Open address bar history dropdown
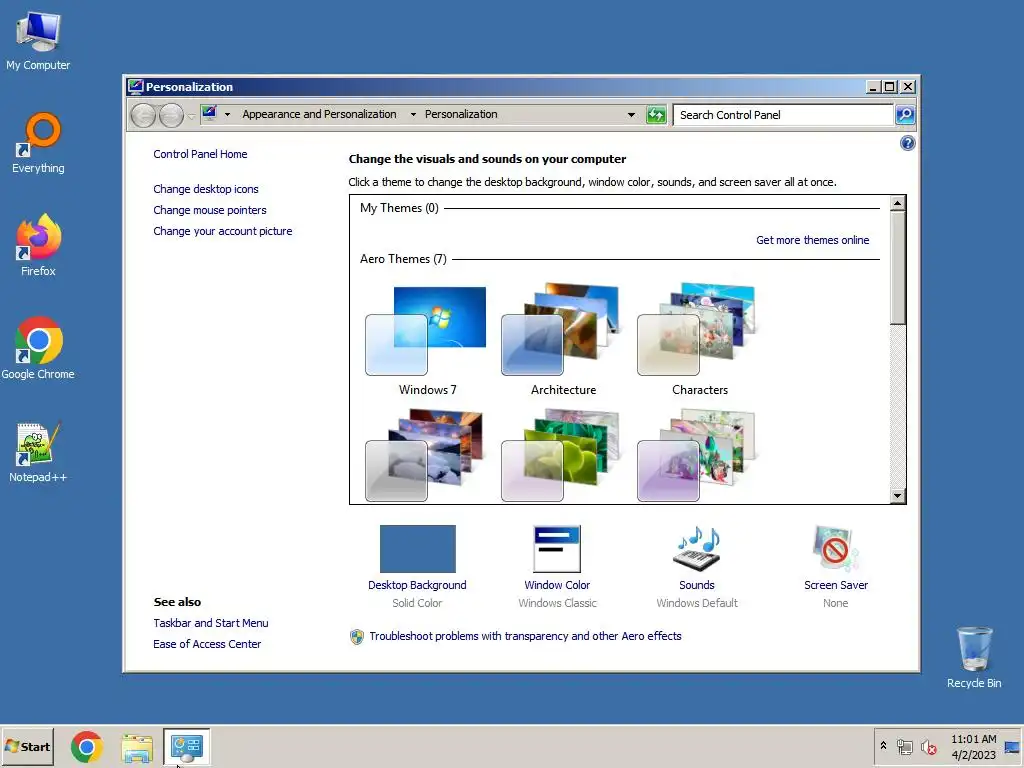 631,115
